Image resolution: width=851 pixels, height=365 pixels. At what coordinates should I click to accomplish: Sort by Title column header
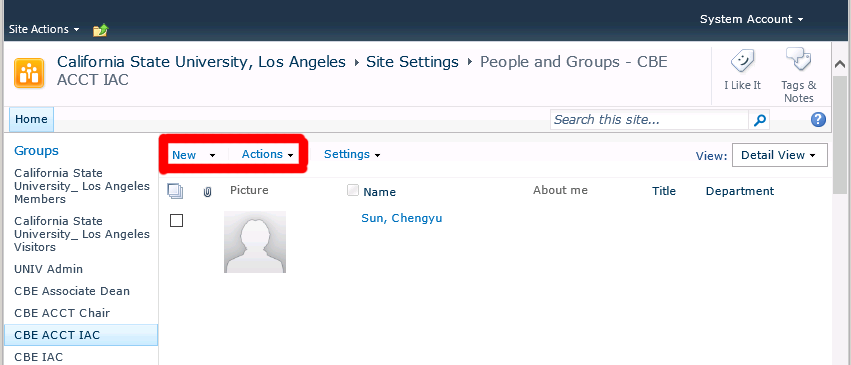[x=664, y=191]
